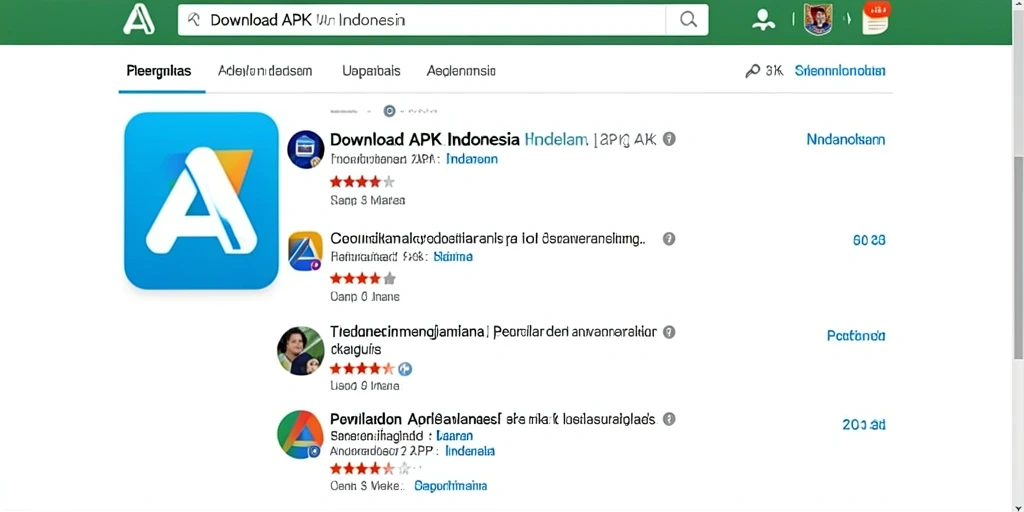The image size is (1024, 512).
Task: Click info icon on the Pevriladon result row
Action: coord(669,419)
